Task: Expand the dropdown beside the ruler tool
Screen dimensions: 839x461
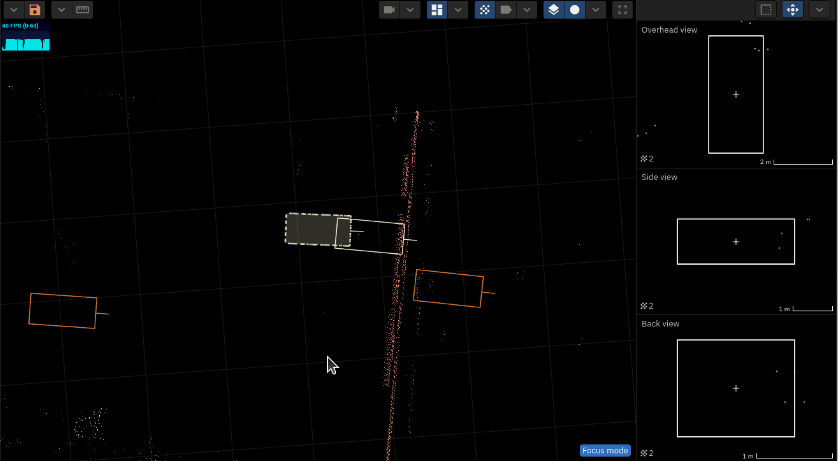Action: [x=62, y=10]
